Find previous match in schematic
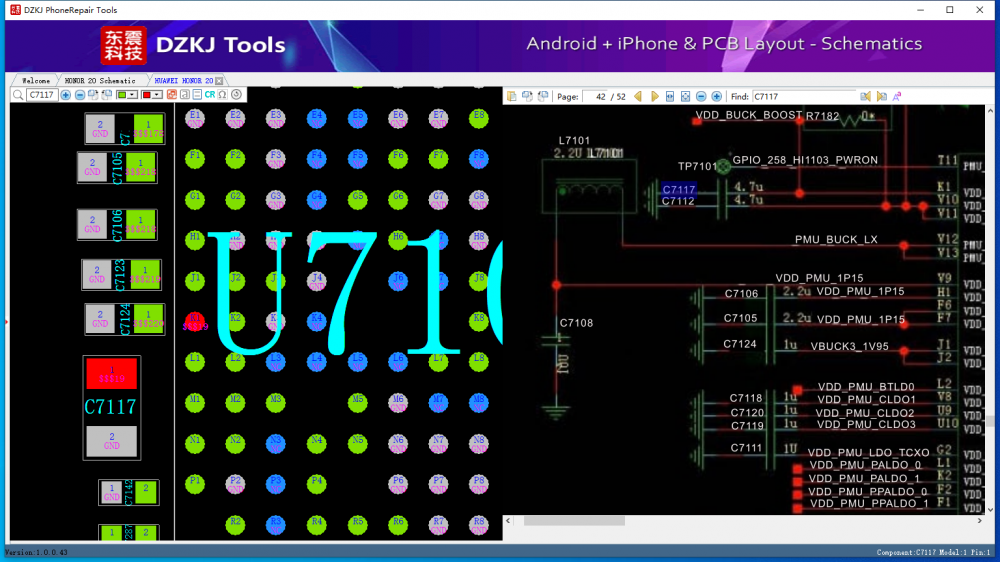1000x562 pixels. (865, 96)
